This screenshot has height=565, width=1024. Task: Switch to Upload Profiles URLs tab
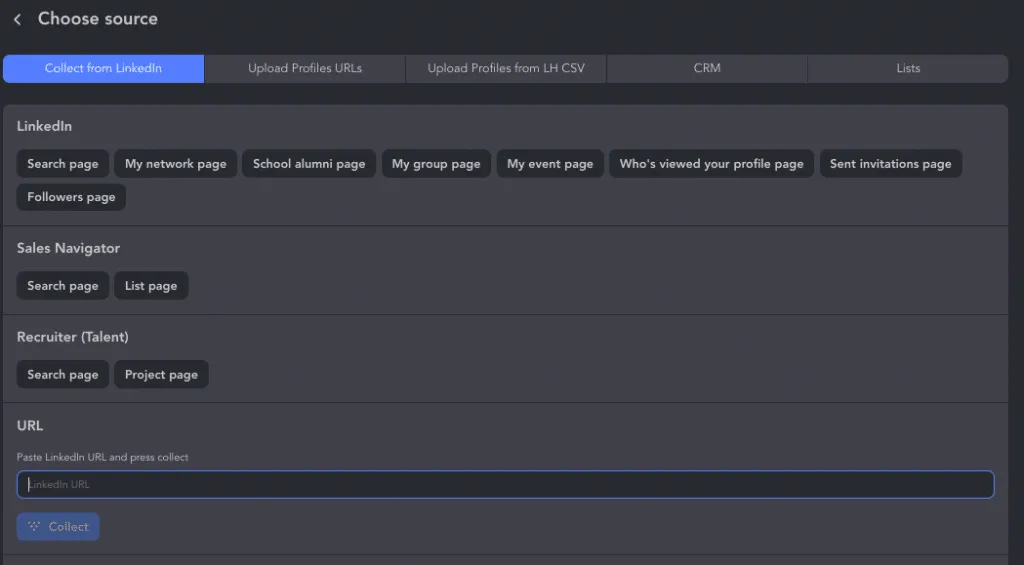305,69
